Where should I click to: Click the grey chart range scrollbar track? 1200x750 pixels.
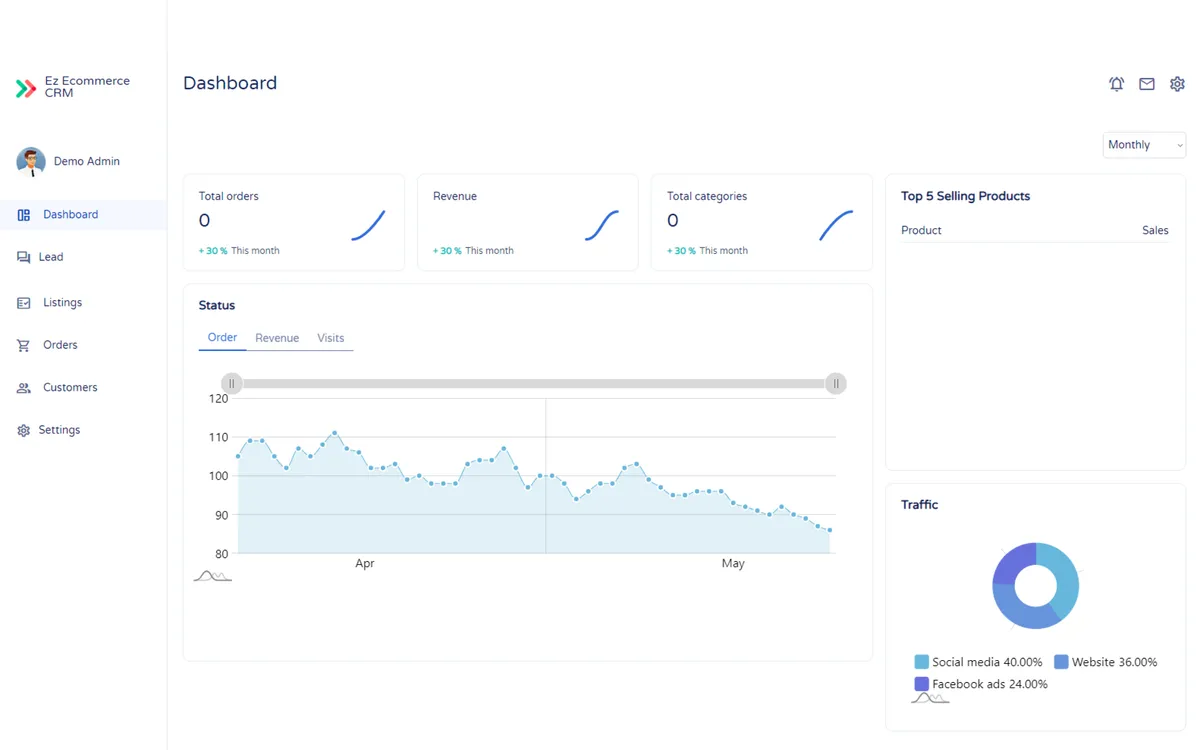click(x=534, y=384)
